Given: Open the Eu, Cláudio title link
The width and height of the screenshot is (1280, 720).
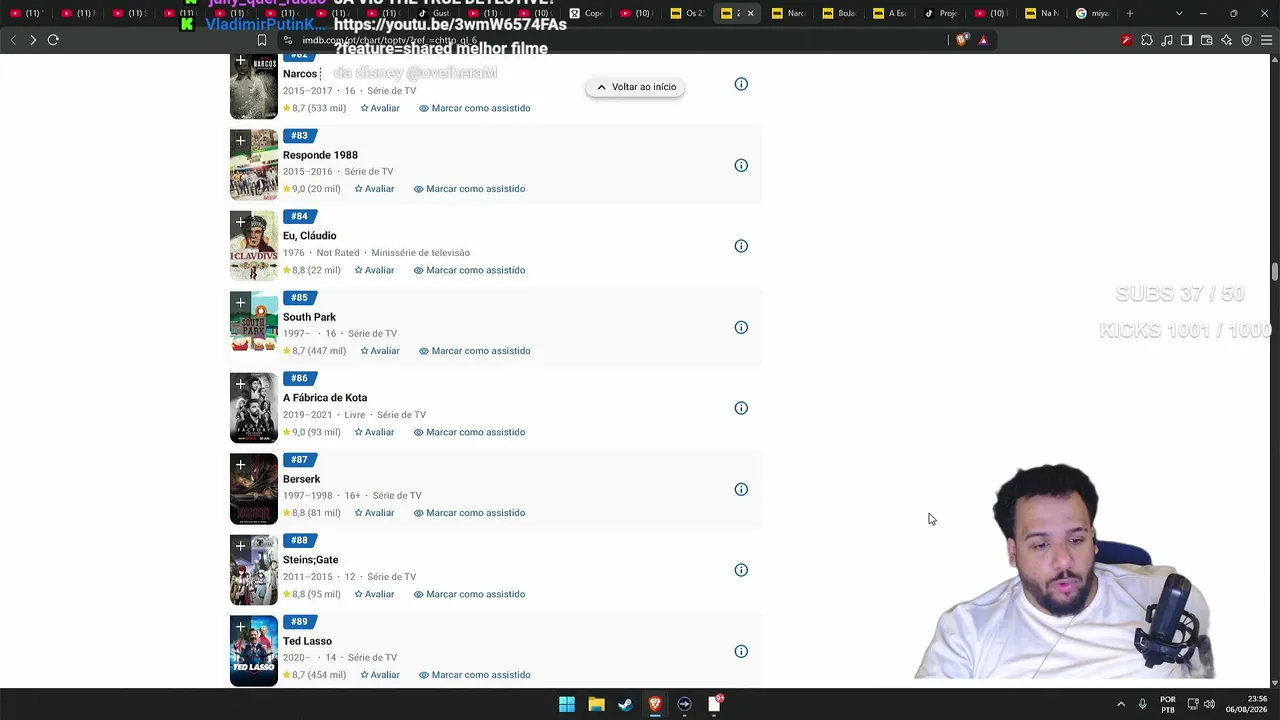Looking at the screenshot, I should [309, 236].
